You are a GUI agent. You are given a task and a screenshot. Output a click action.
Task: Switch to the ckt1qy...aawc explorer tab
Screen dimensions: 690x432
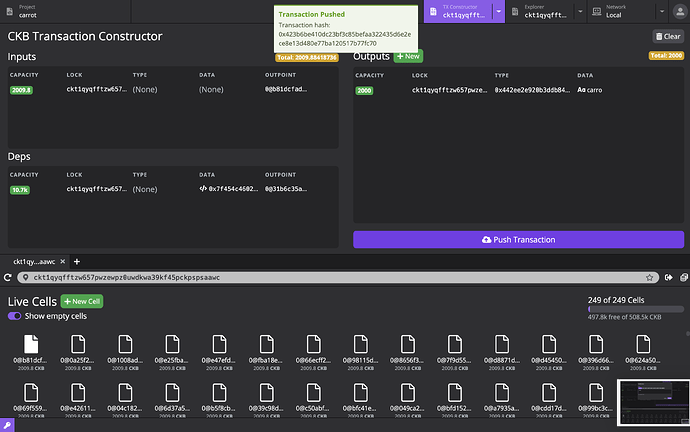click(x=34, y=262)
